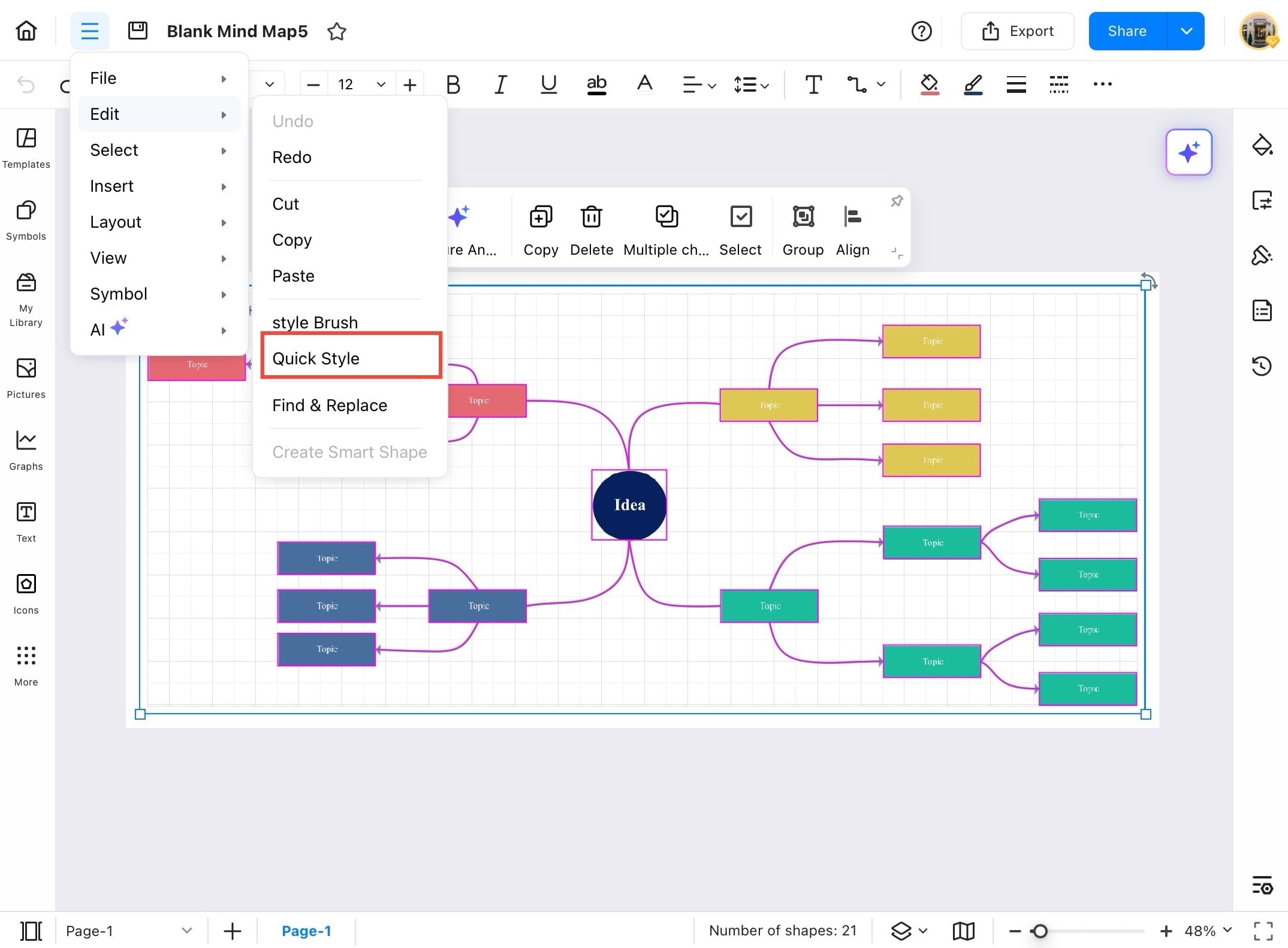Open the AI assistant sparkle icon on canvas
This screenshot has width=1288, height=948.
pos(1189,152)
